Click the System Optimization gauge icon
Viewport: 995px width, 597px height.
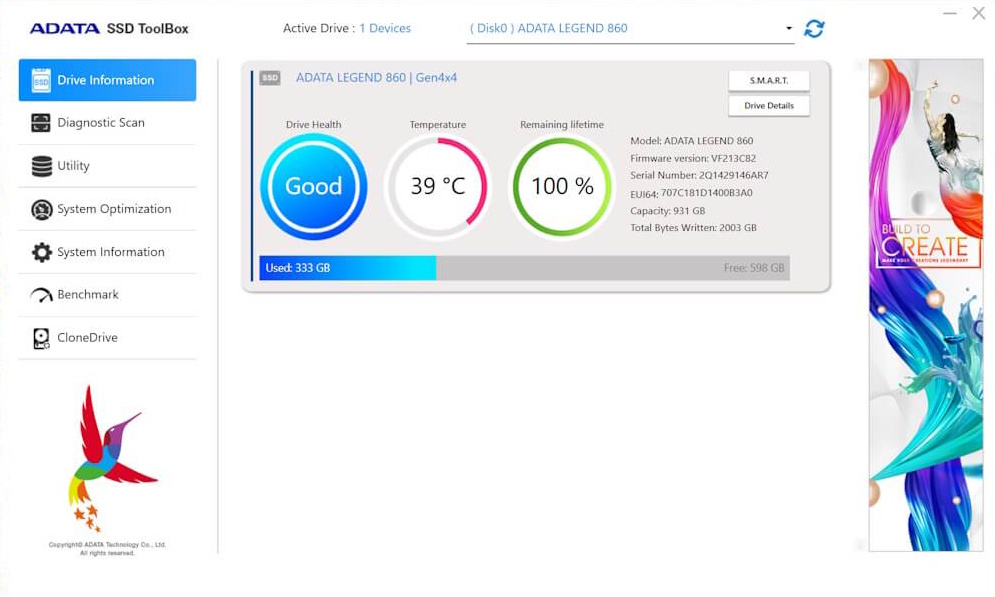tap(42, 209)
